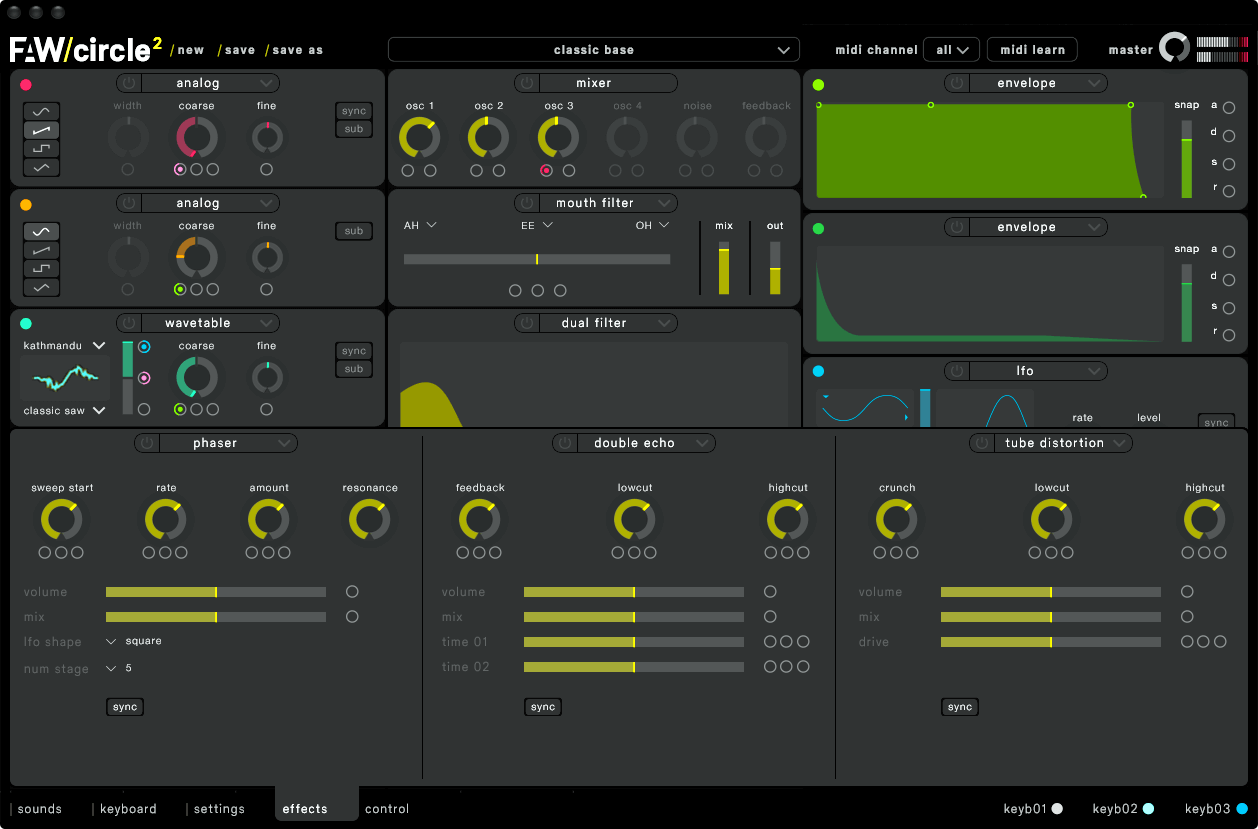Enable sync on the first analog oscillator
Screen dimensions: 1258x829
(354, 111)
